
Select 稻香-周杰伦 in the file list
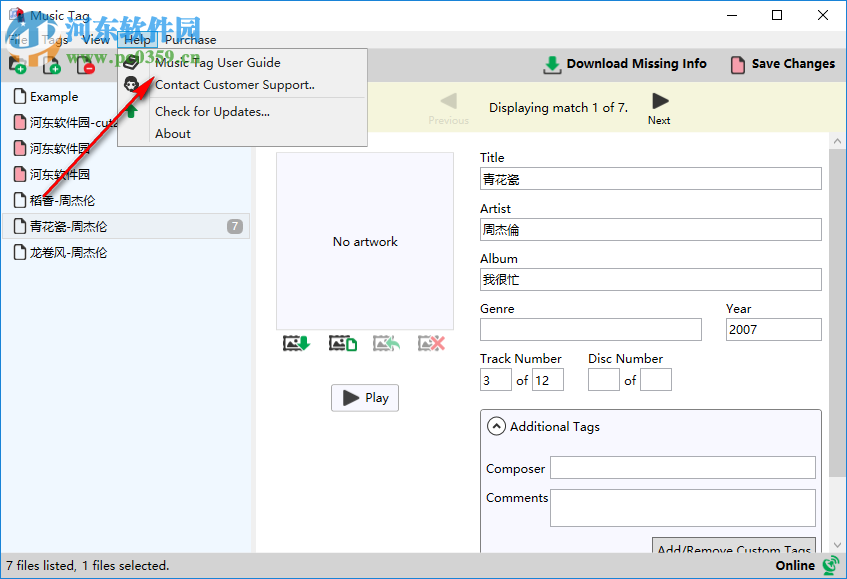62,200
